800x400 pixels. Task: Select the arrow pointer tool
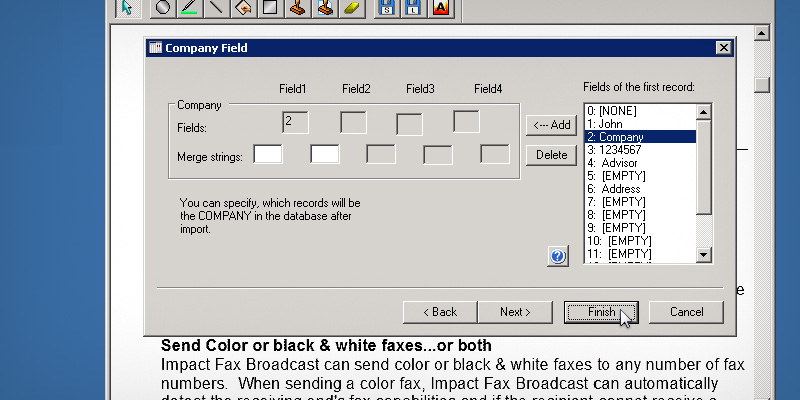pos(127,8)
